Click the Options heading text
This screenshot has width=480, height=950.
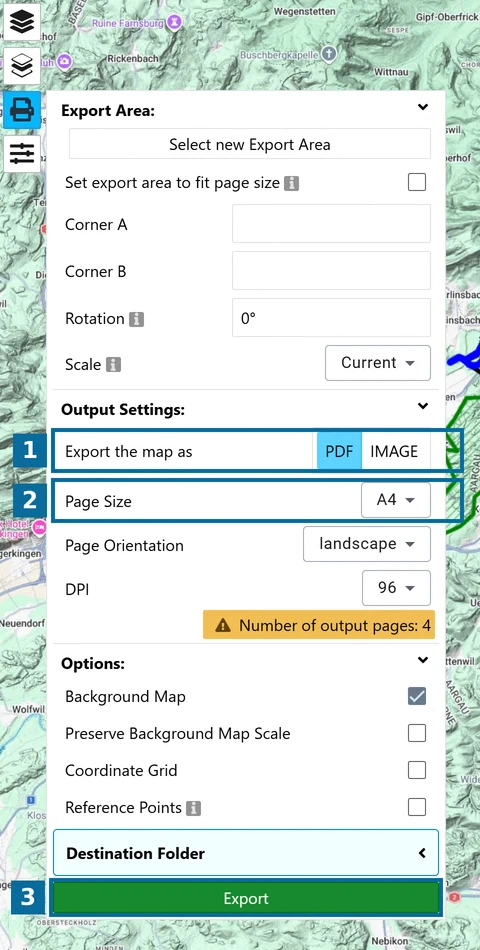(x=93, y=663)
